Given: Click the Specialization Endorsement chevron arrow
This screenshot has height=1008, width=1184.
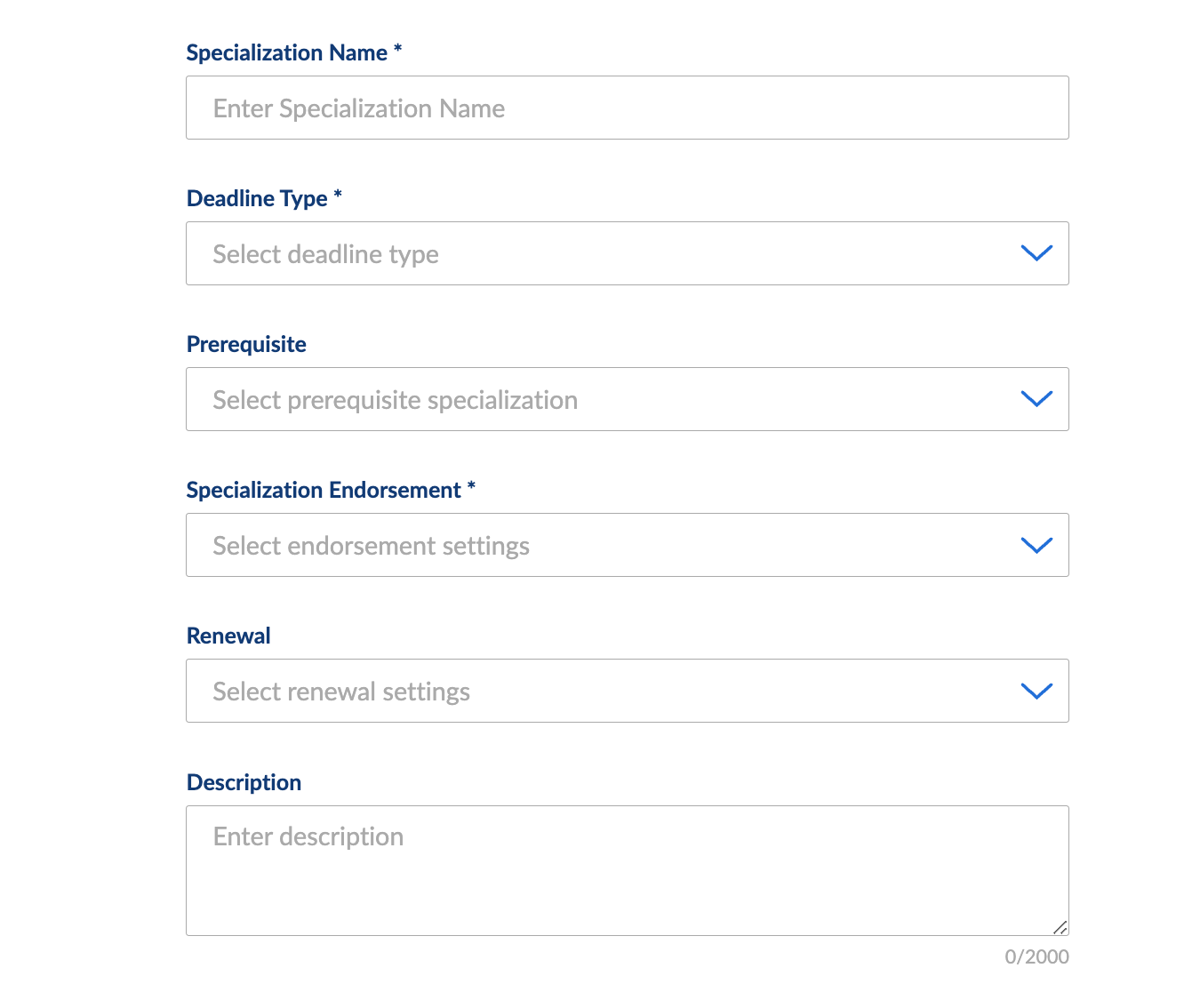Looking at the screenshot, I should click(1036, 545).
